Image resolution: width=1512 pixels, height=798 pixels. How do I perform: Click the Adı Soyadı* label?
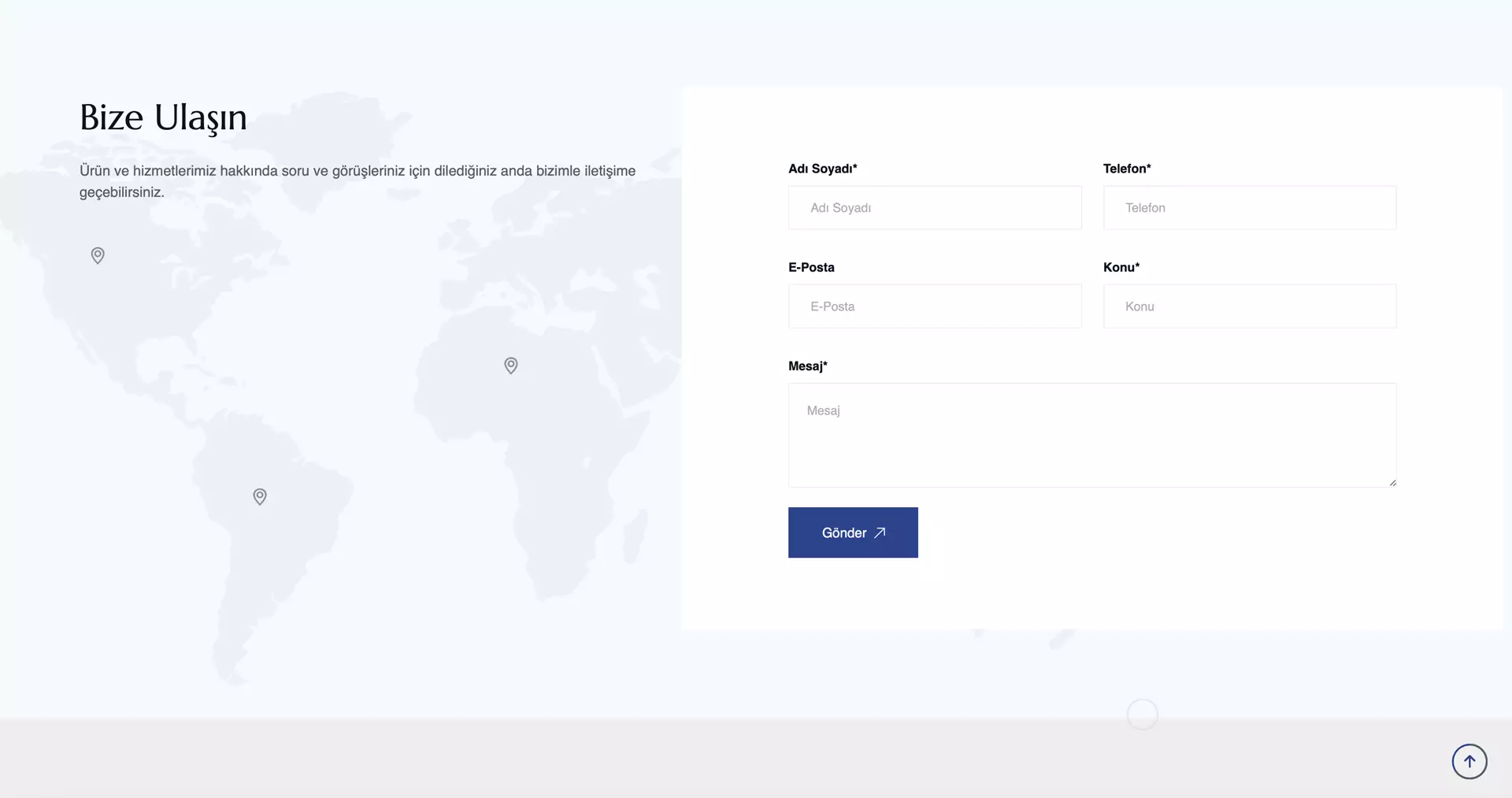point(822,169)
